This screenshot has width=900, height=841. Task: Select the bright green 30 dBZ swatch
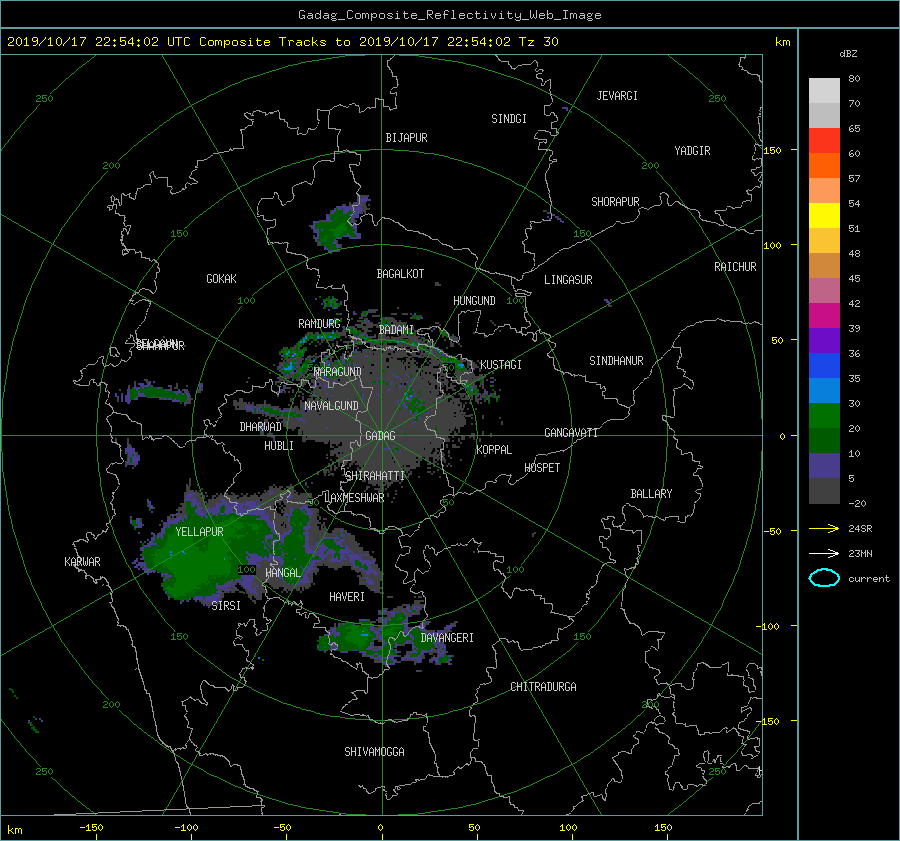824,415
